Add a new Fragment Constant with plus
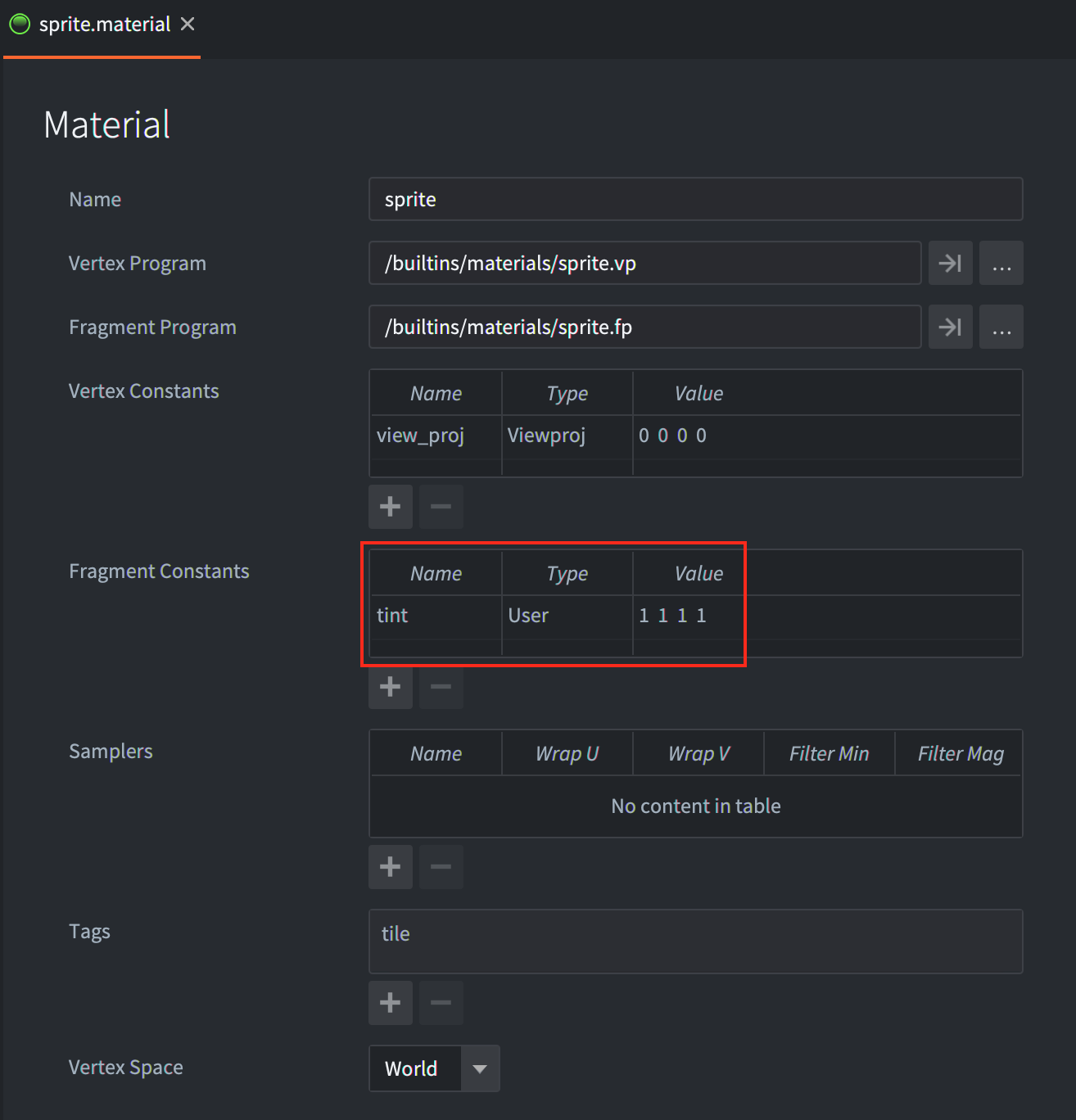 [391, 686]
